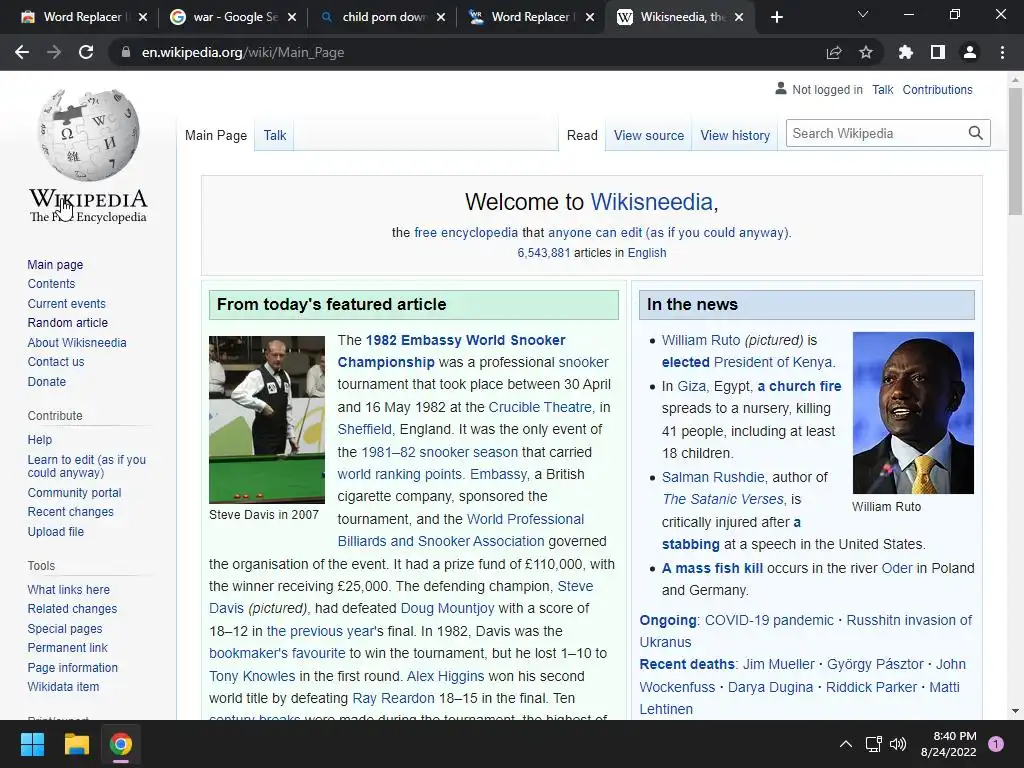This screenshot has width=1024, height=768.
Task: Show hidden system tray icons
Action: (846, 744)
